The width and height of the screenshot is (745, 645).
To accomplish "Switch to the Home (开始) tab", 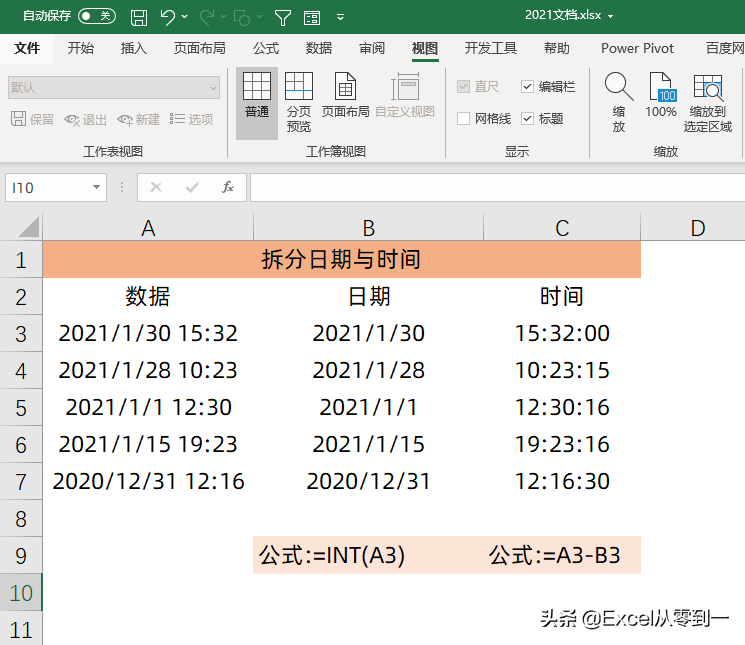I will click(x=80, y=48).
